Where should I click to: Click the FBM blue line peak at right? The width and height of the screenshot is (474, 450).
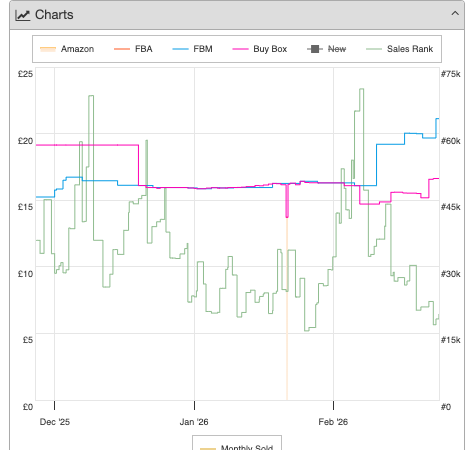[x=437, y=119]
